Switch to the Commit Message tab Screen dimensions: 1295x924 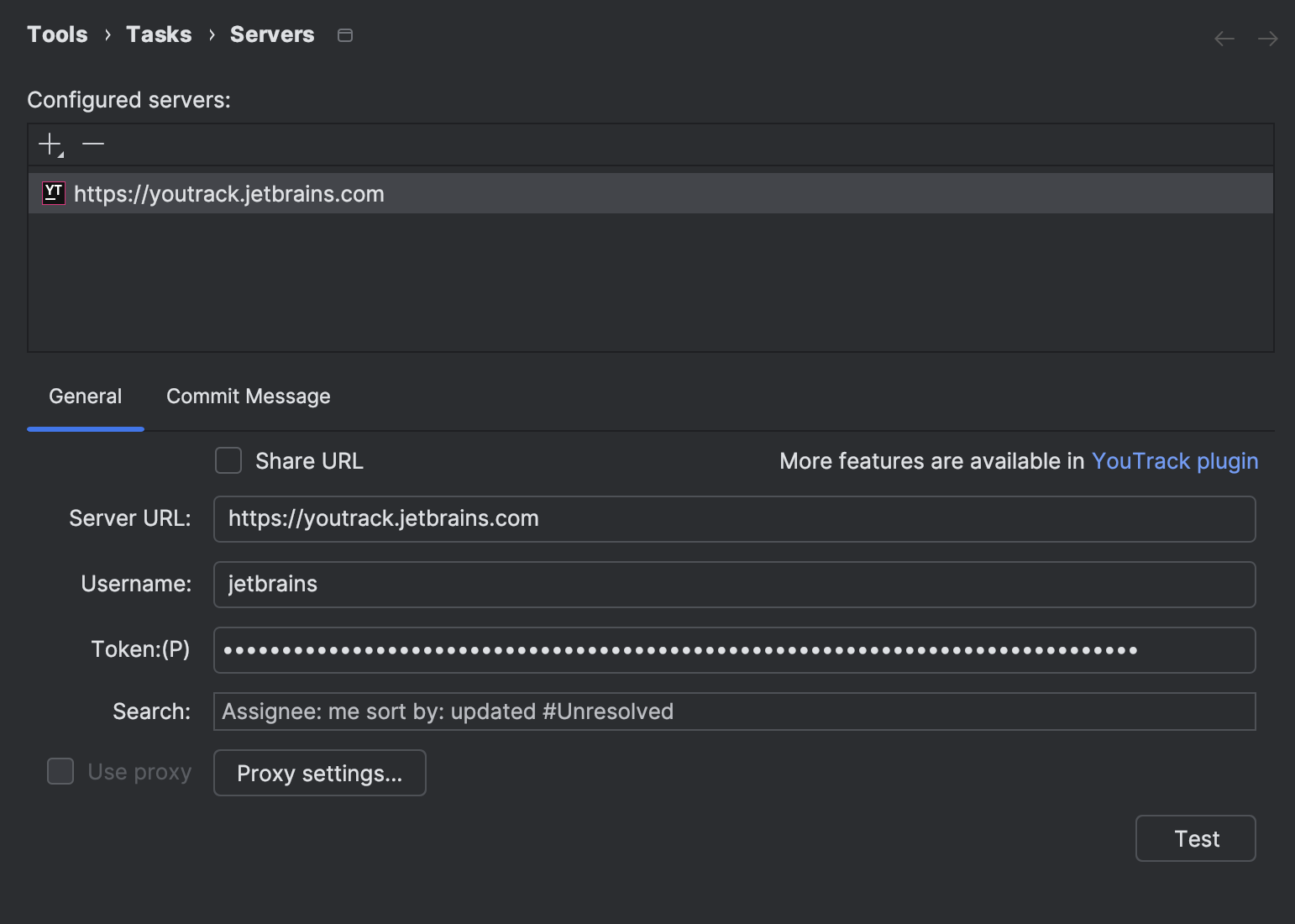click(248, 396)
